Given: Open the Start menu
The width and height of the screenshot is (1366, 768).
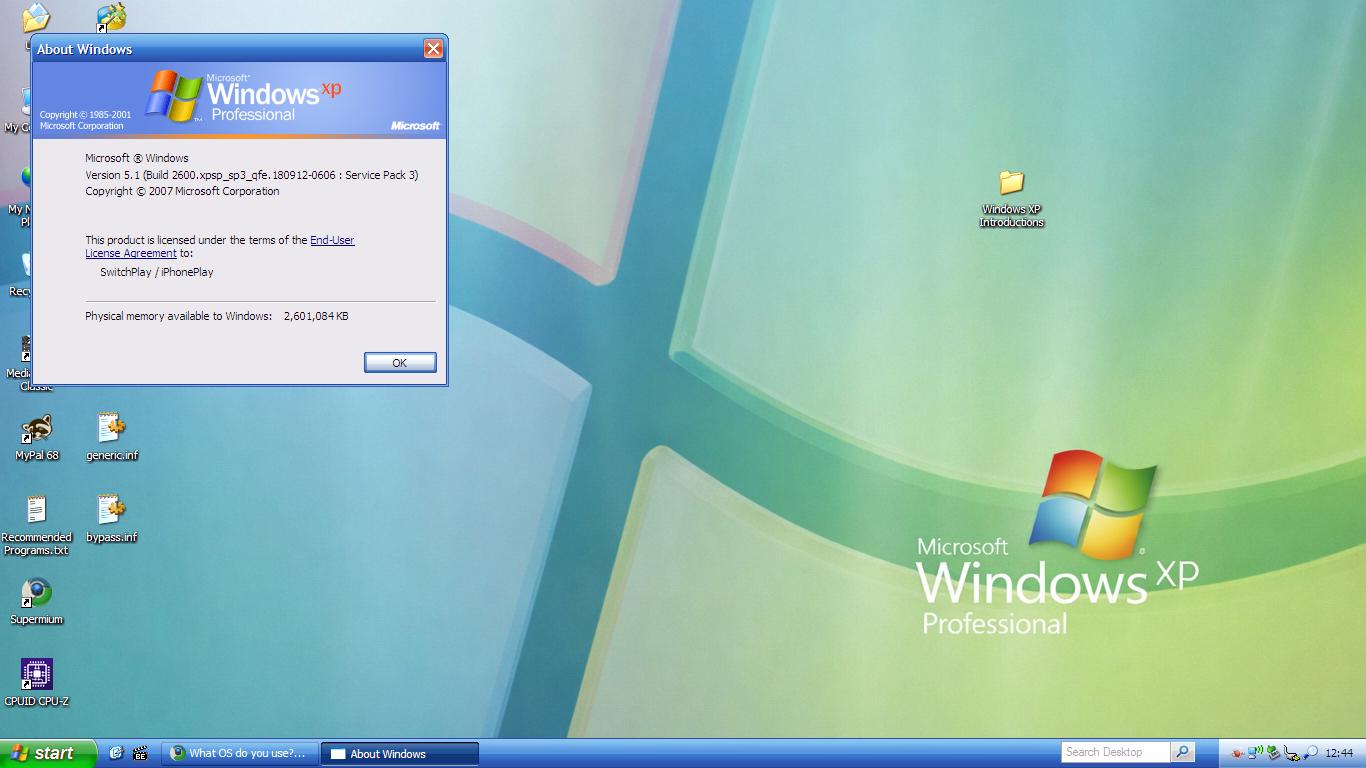Looking at the screenshot, I should tap(48, 753).
